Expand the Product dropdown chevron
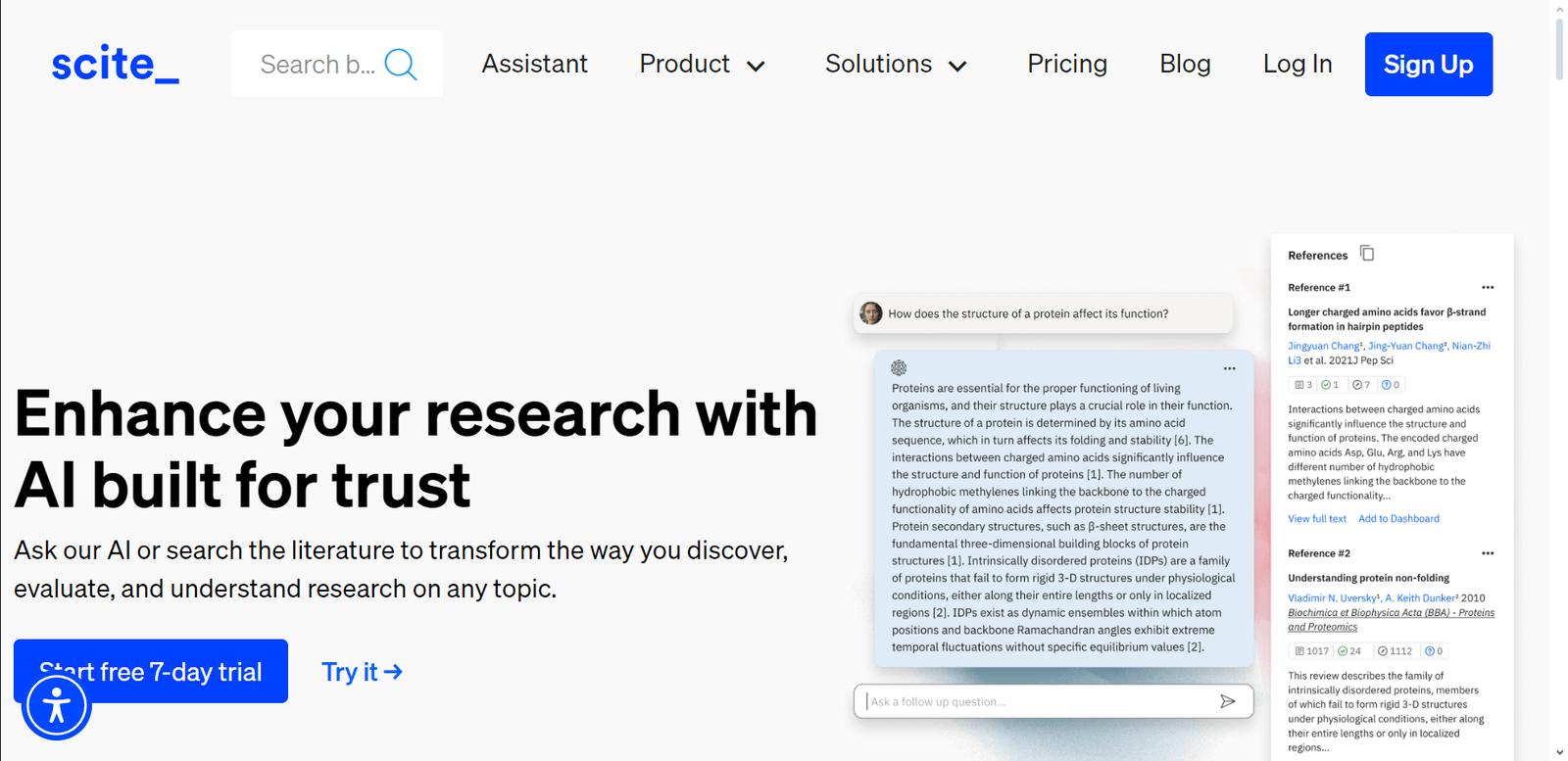 756,67
